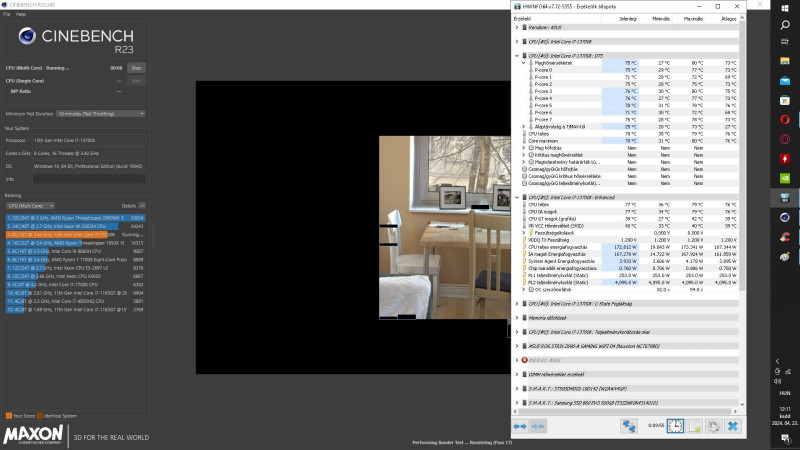Viewport: 800px width, 450px height.
Task: Open File Explorer from the taskbar
Action: [x=785, y=61]
